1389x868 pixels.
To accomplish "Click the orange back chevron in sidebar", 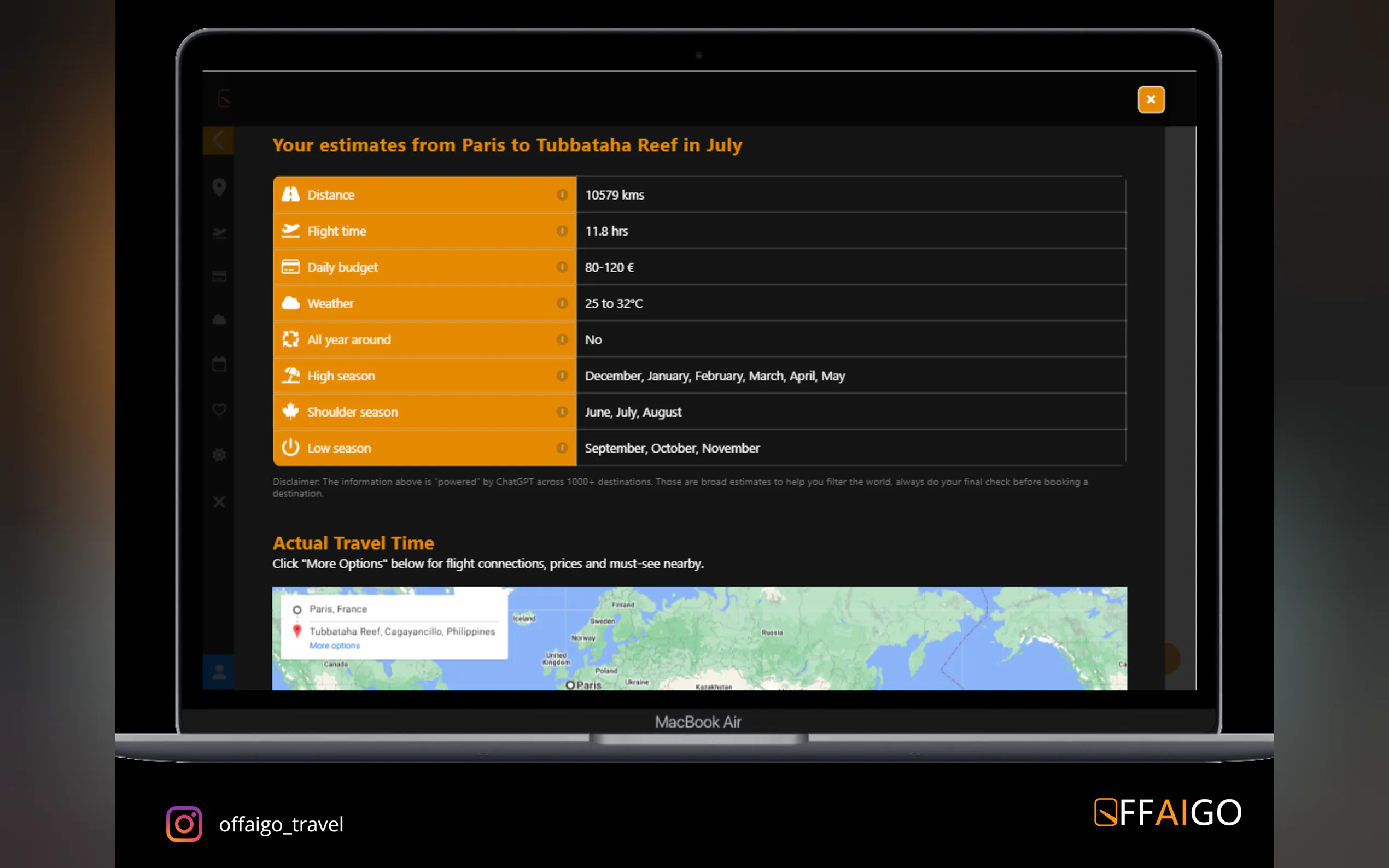I will pyautogui.click(x=218, y=139).
